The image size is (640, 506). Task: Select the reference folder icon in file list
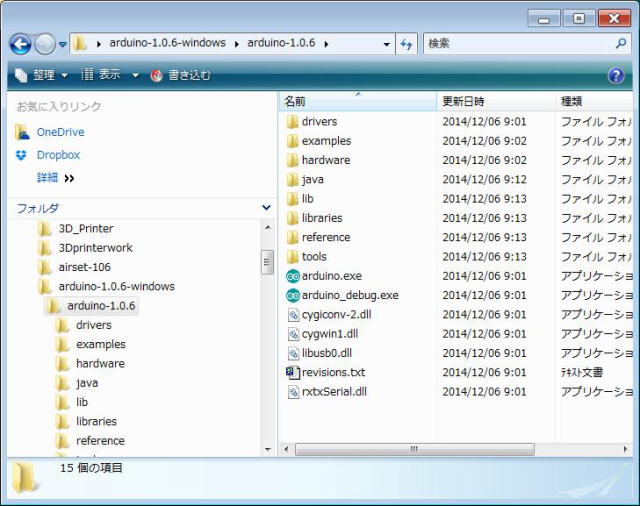point(292,237)
